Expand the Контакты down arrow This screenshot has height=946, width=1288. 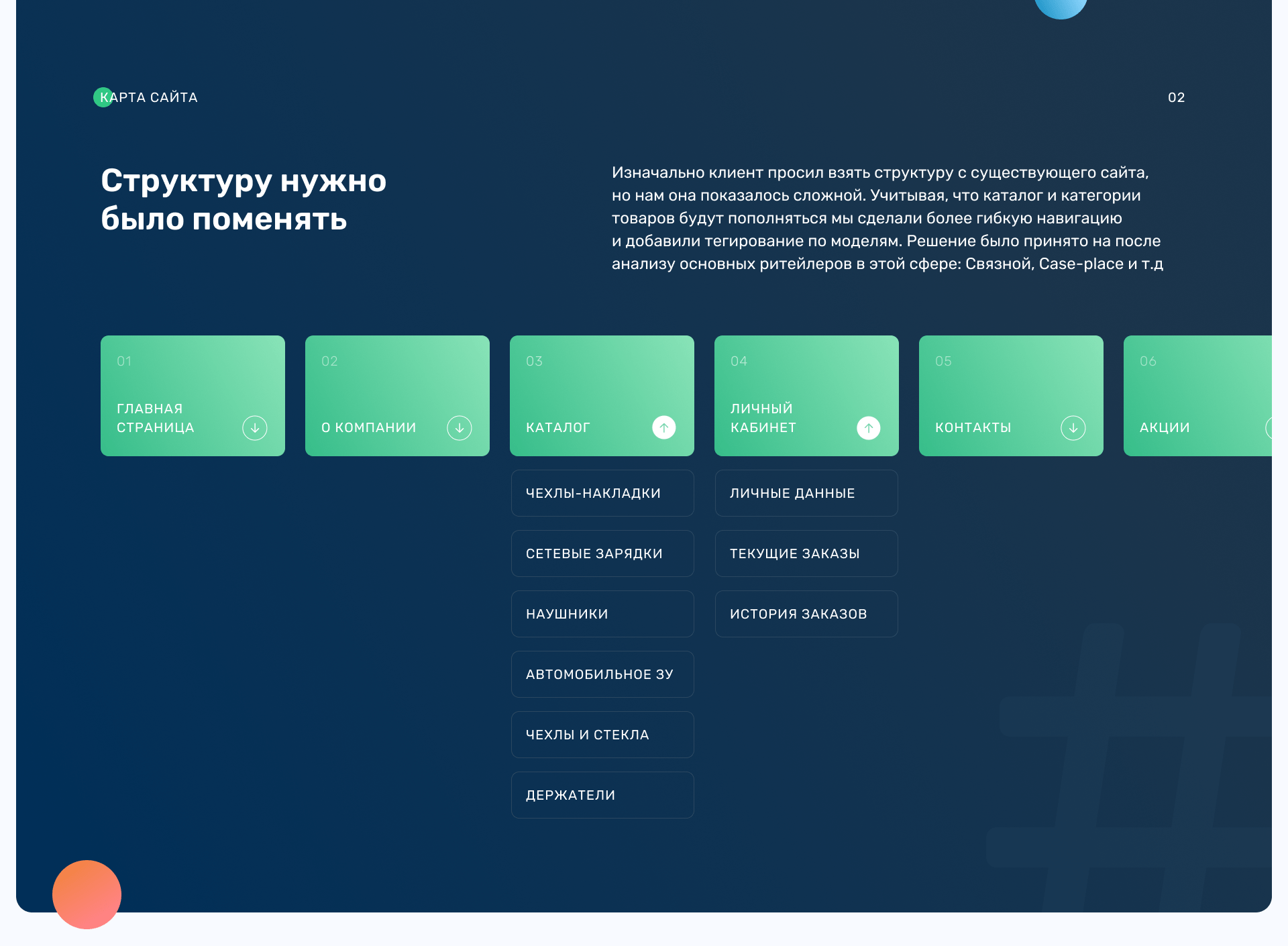coord(1073,427)
